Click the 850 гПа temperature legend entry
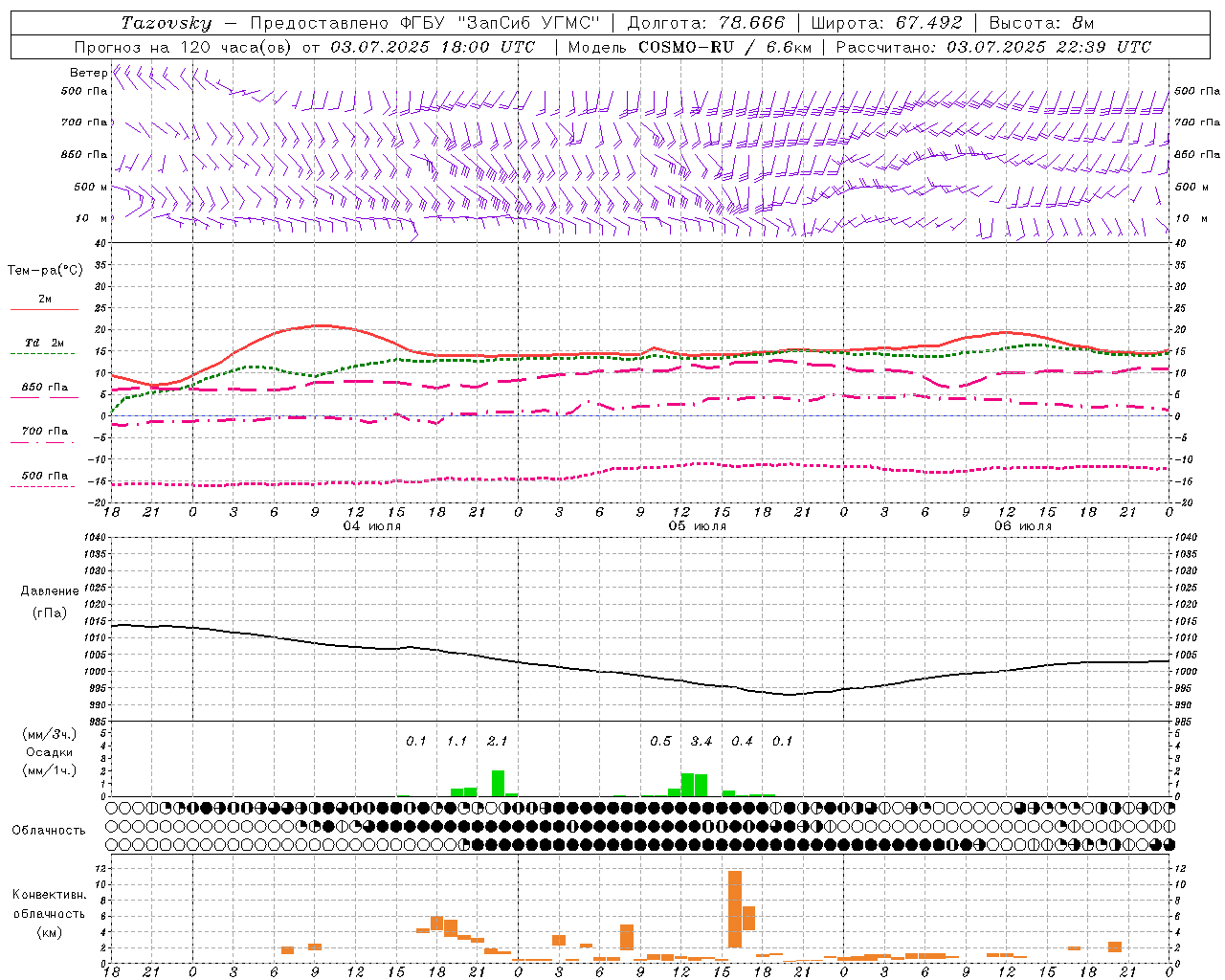This screenshot has height=980, width=1225. 45,388
